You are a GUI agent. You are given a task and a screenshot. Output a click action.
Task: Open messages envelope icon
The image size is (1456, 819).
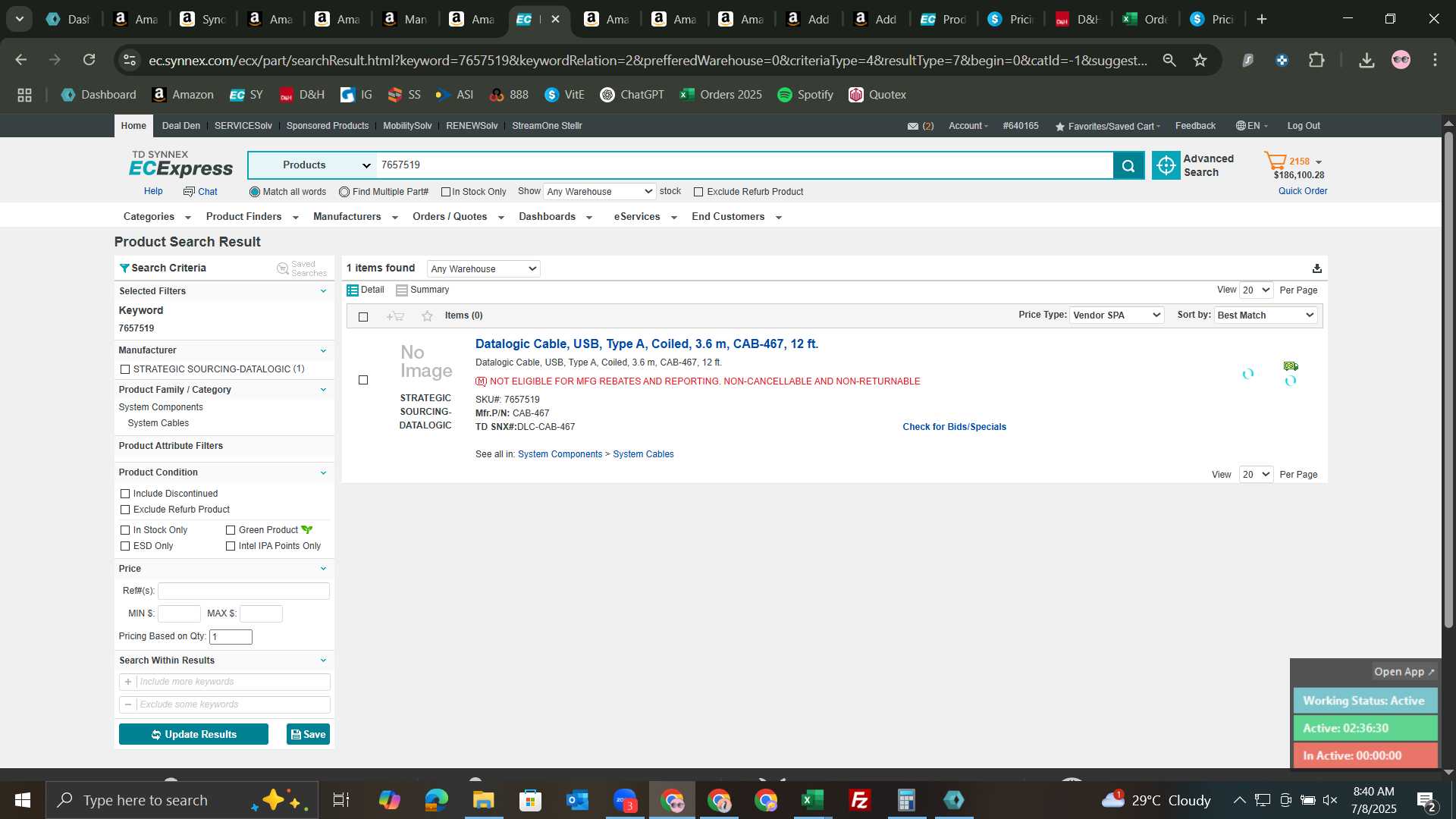coord(913,126)
